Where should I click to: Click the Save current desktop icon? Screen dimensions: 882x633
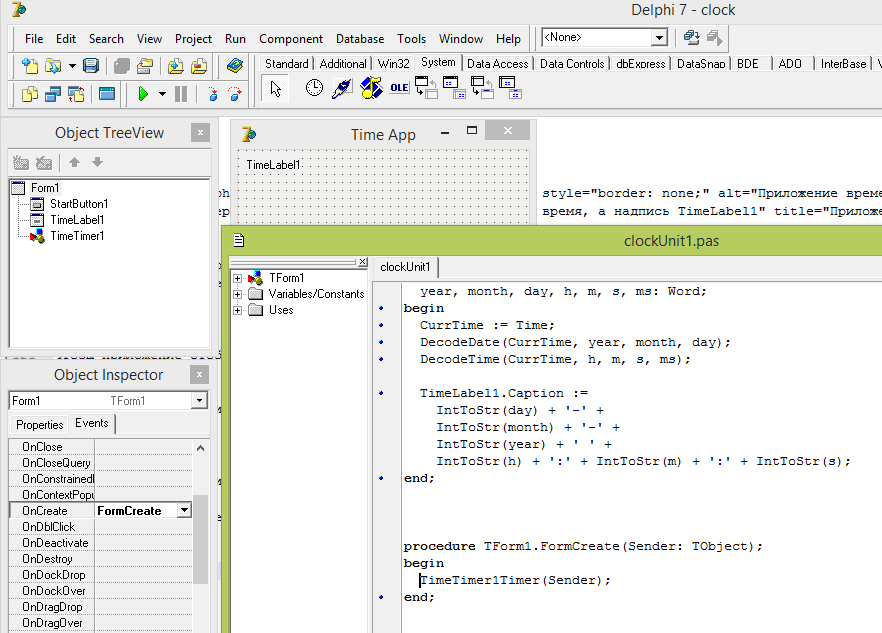691,38
